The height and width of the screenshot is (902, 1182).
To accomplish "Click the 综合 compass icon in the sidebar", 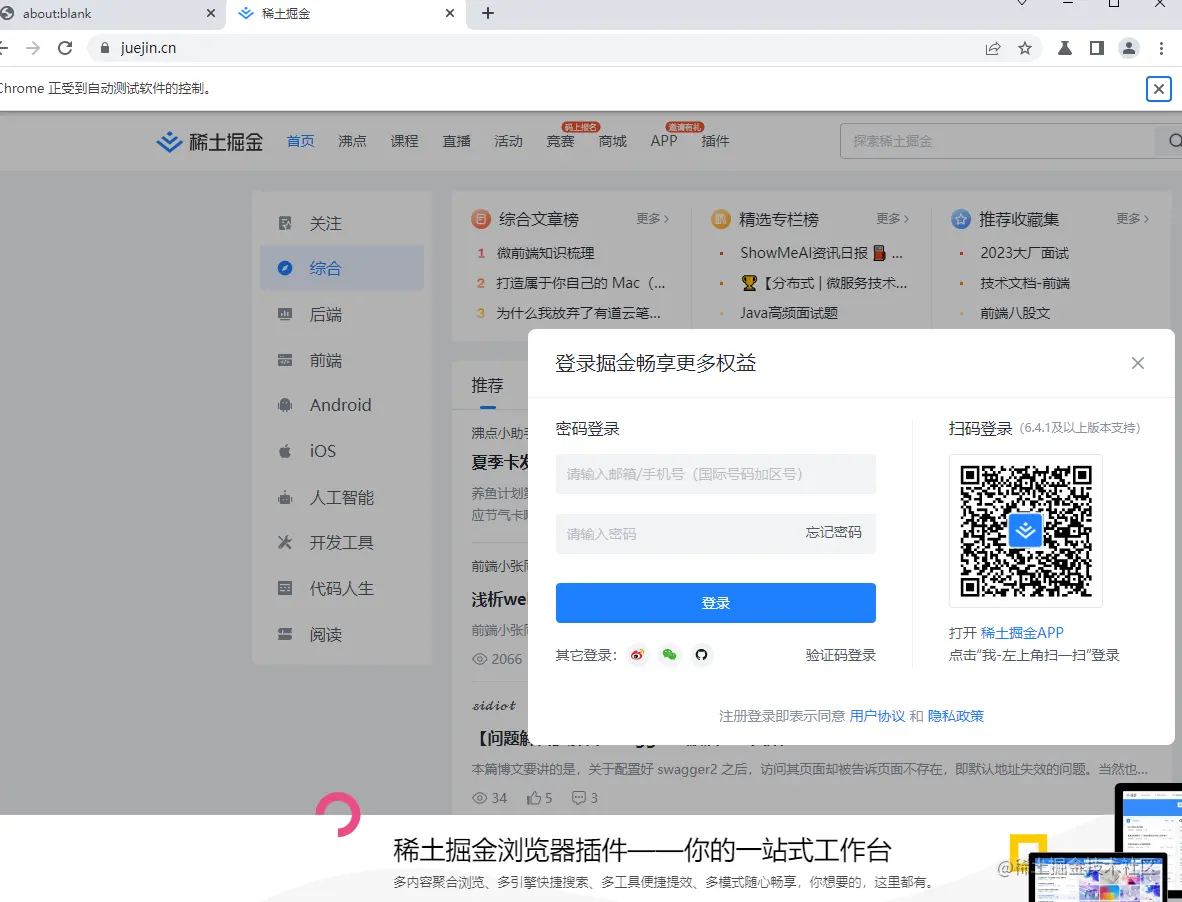I will point(285,268).
